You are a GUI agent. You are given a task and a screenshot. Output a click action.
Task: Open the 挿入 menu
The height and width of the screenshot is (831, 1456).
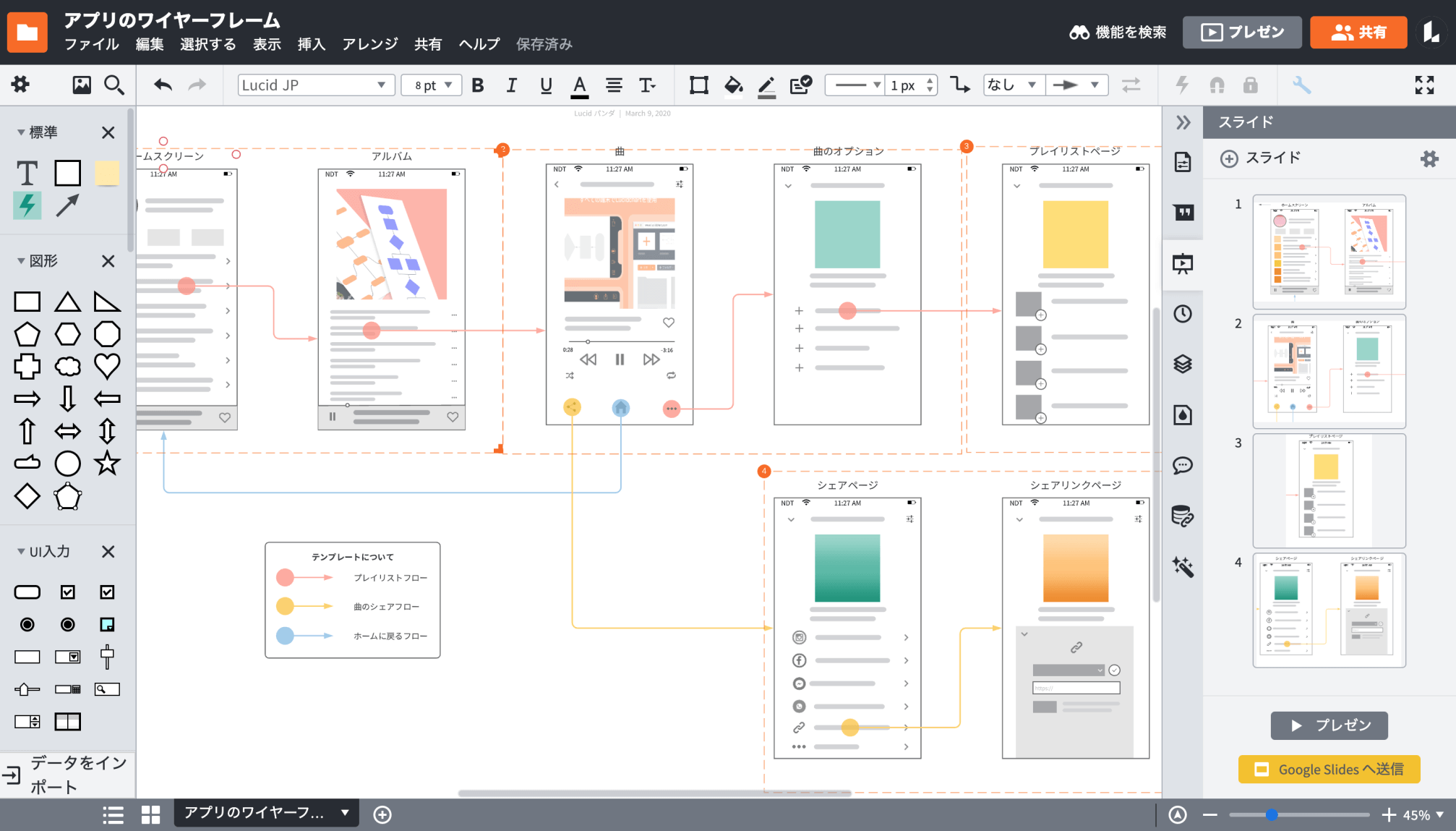pyautogui.click(x=311, y=44)
